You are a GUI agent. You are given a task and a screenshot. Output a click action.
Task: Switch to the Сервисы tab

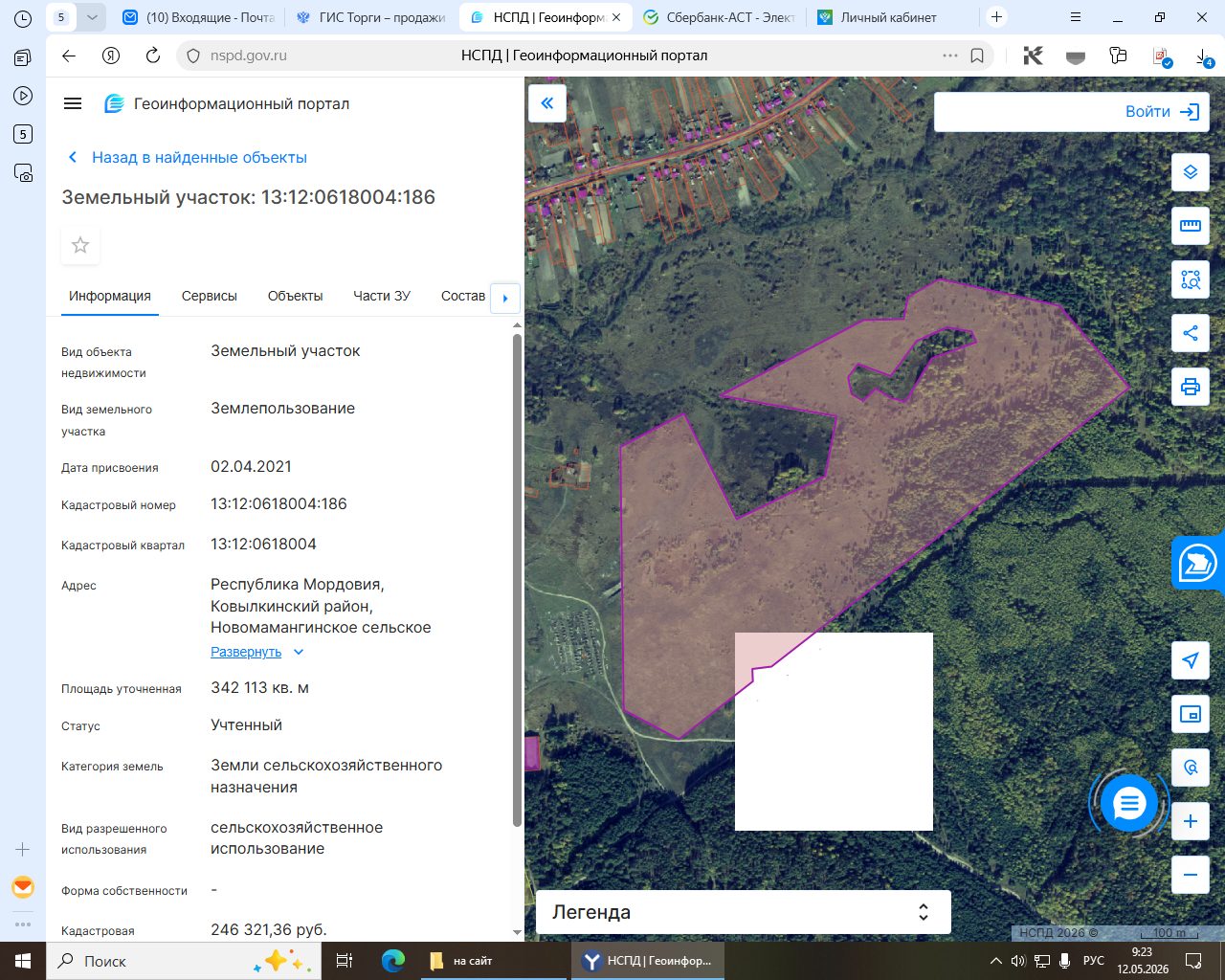tap(210, 296)
